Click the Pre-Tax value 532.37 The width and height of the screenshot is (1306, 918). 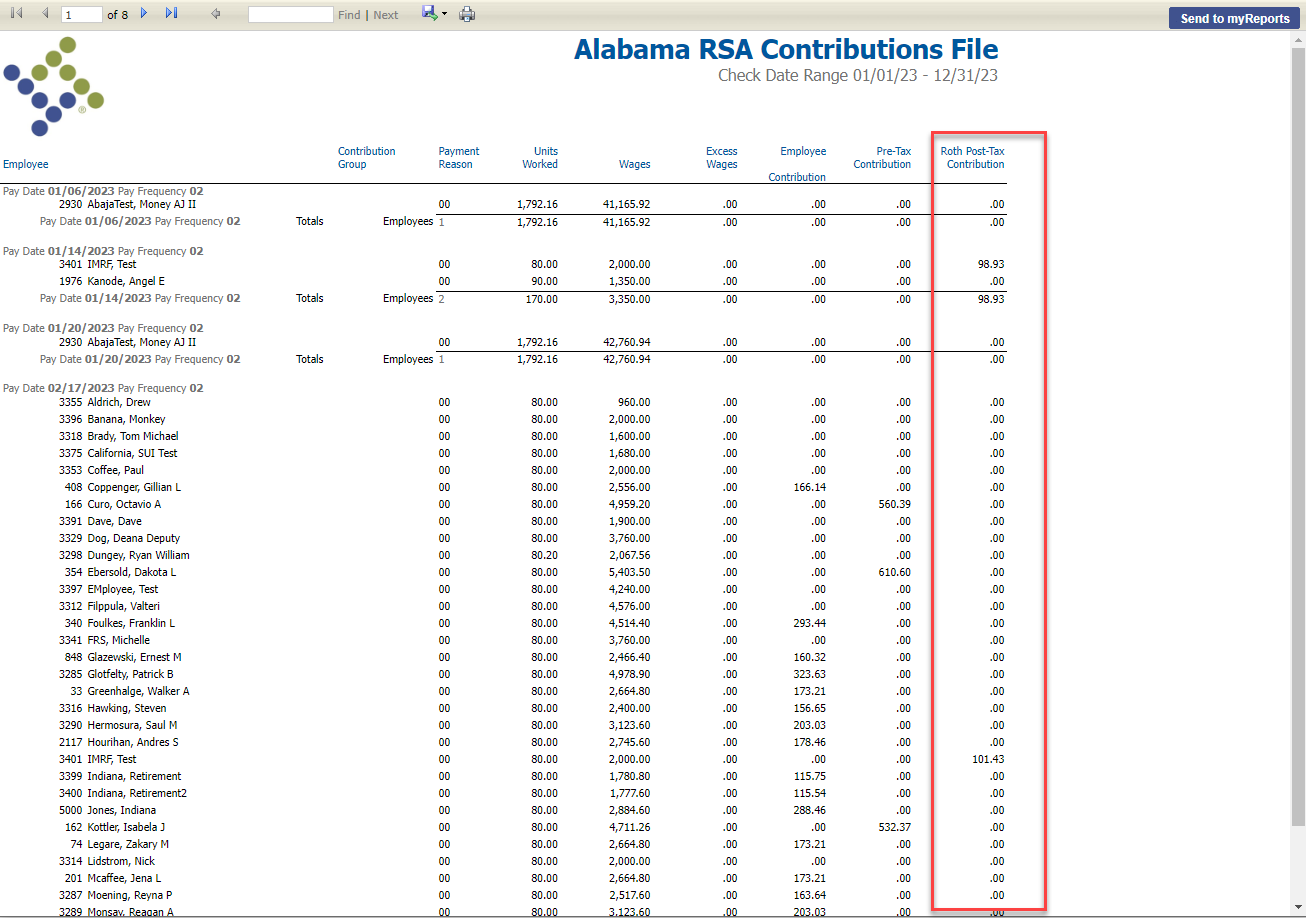895,827
